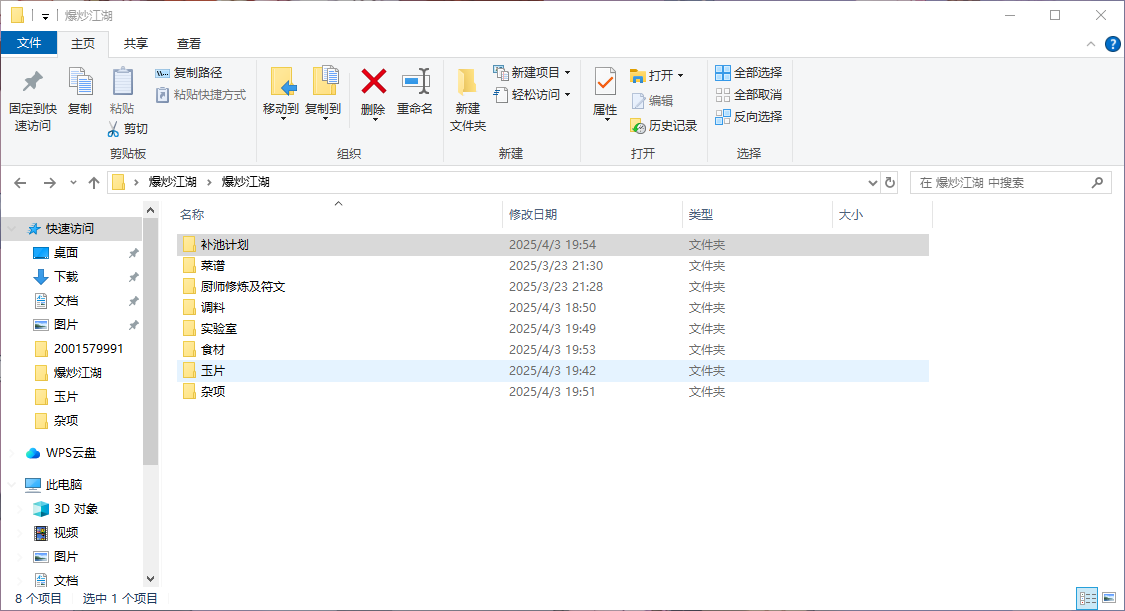Switch to details view in status bar
This screenshot has height=611, width=1125.
pos(1086,598)
